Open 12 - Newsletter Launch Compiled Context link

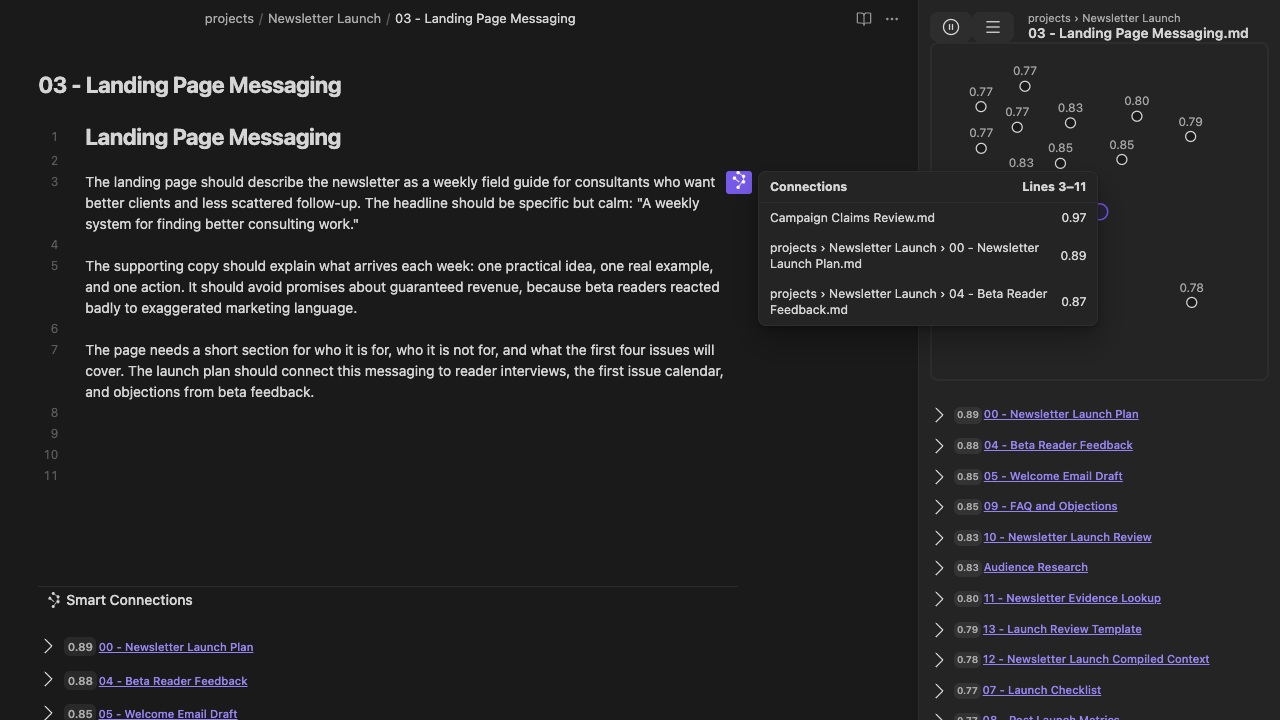coord(1096,659)
